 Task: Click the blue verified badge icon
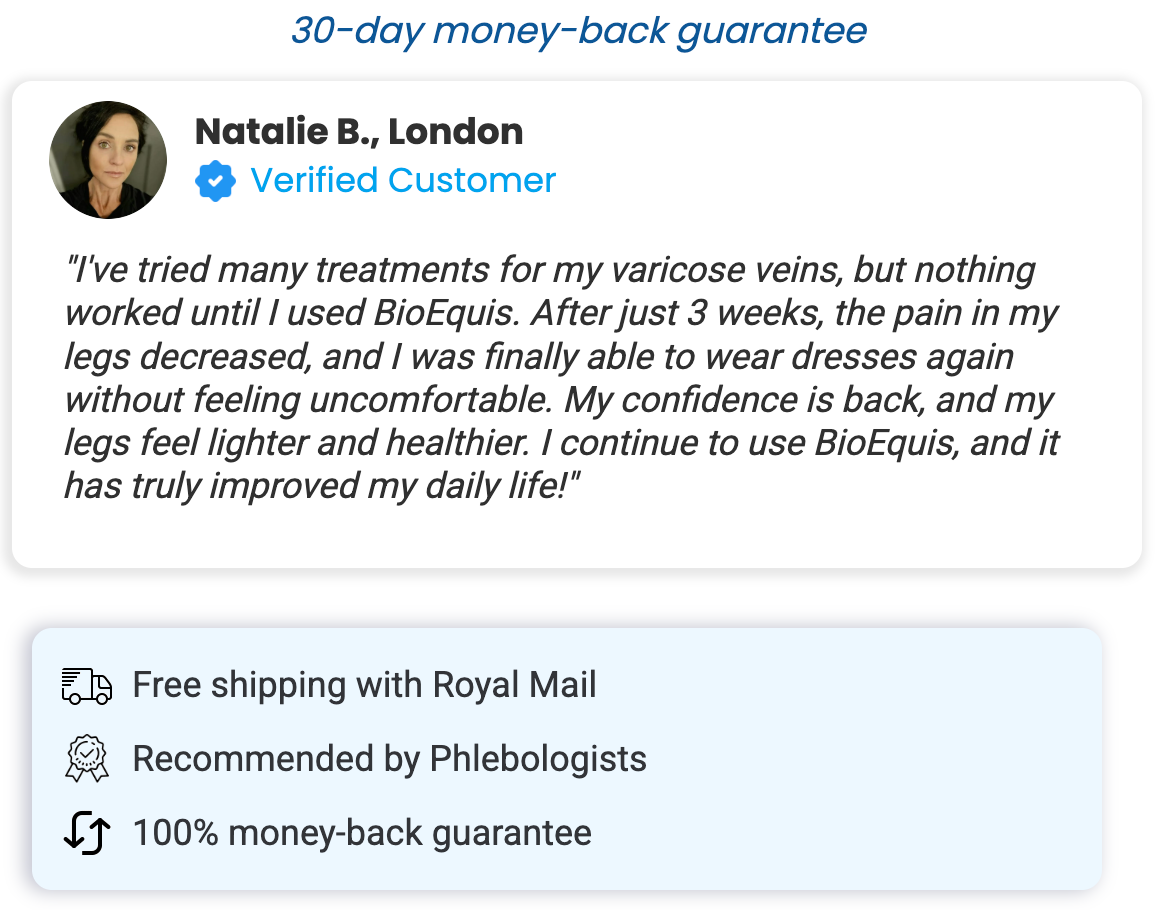point(215,181)
